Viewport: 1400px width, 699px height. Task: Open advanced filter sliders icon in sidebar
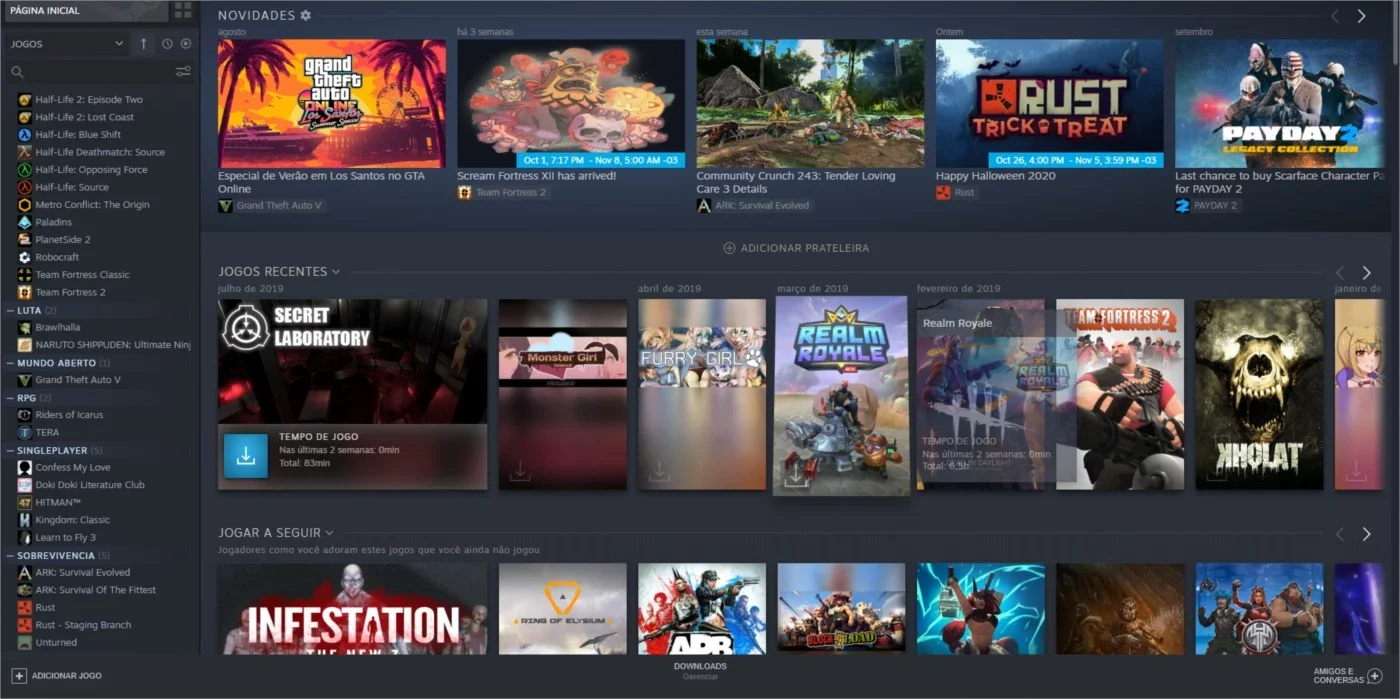(x=183, y=72)
